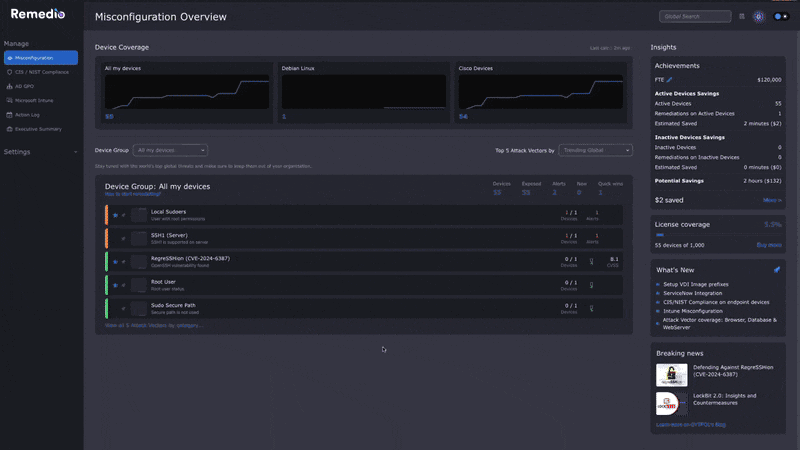Click the 8.1 CVSS score on the RegreSSHion row
Screen dimensions: 800x450
614,259
